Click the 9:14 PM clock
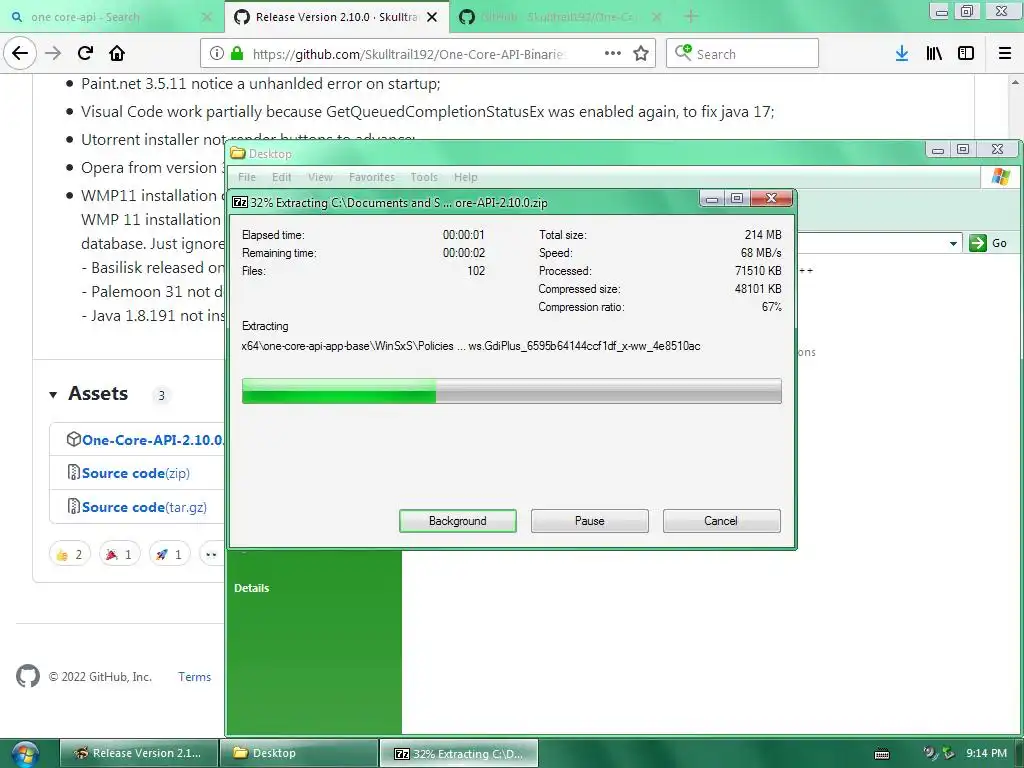The height and width of the screenshot is (768, 1024). pyautogui.click(x=986, y=753)
